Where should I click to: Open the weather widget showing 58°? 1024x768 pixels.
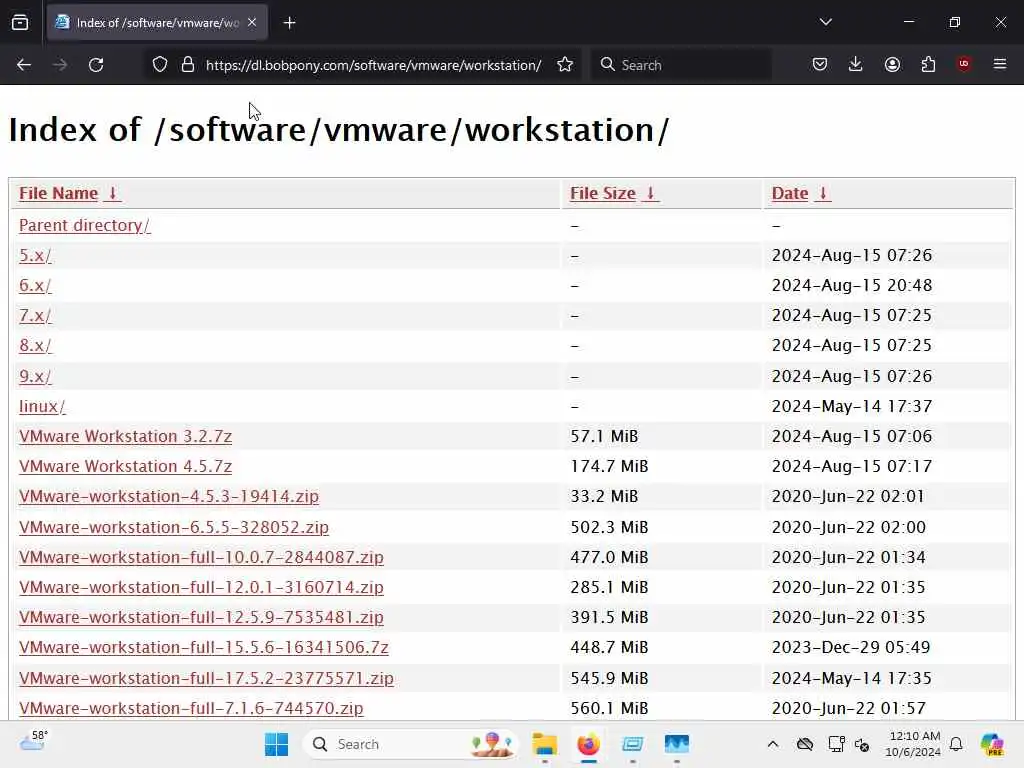34,741
